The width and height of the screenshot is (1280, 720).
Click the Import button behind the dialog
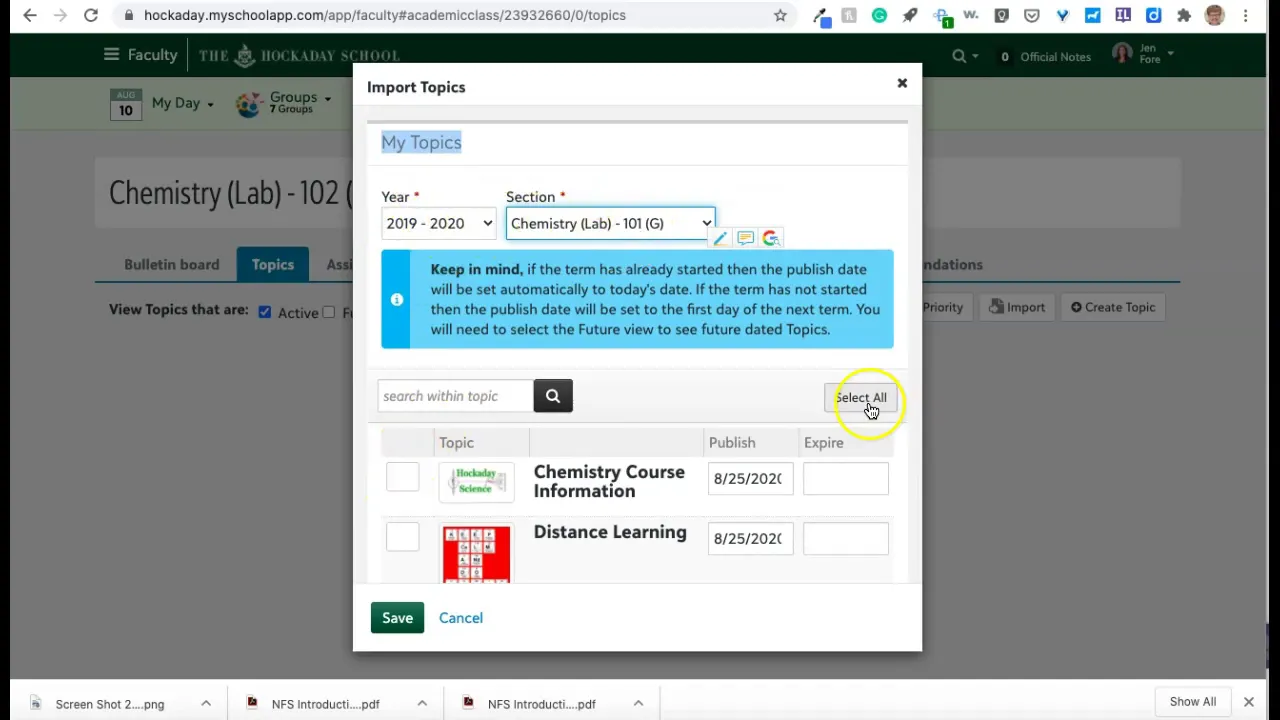pyautogui.click(x=1017, y=307)
